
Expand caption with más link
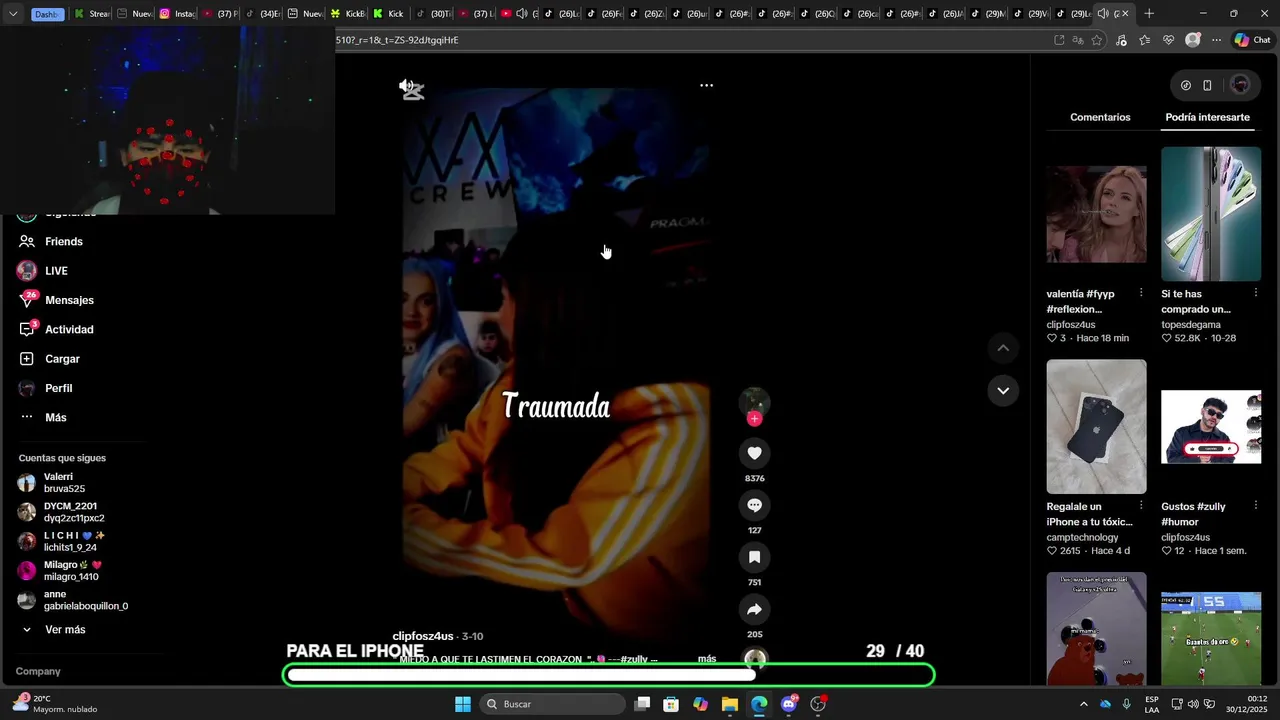[x=707, y=659]
